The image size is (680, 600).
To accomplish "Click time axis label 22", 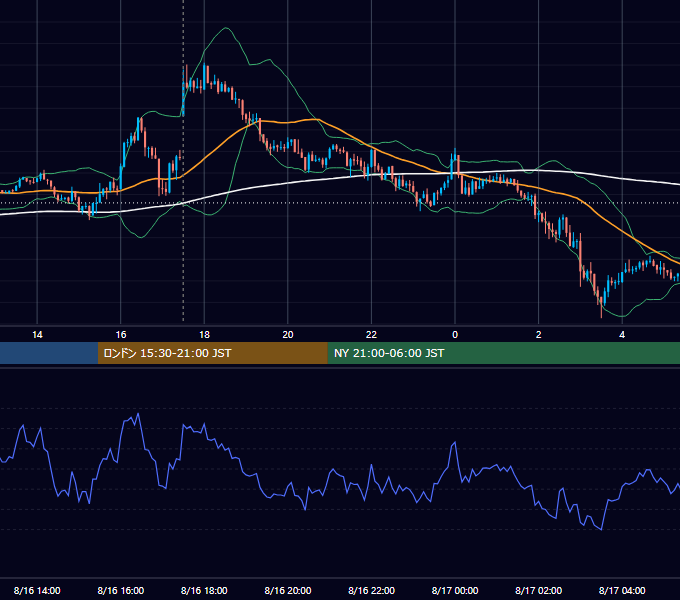I will [x=371, y=335].
